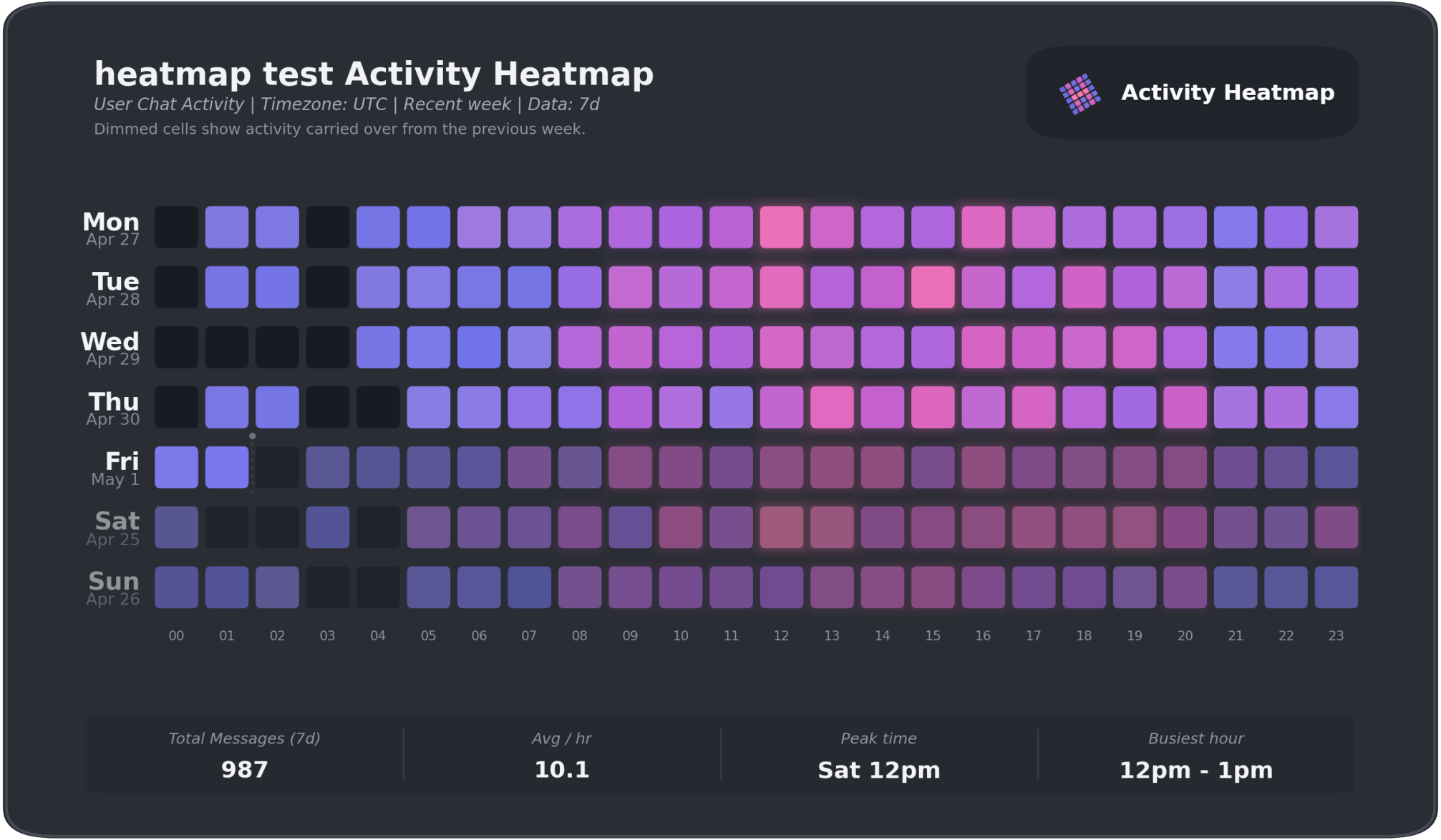This screenshot has width=1441, height=840.
Task: Click the 'Busiest hour' stat label
Action: point(1196,738)
